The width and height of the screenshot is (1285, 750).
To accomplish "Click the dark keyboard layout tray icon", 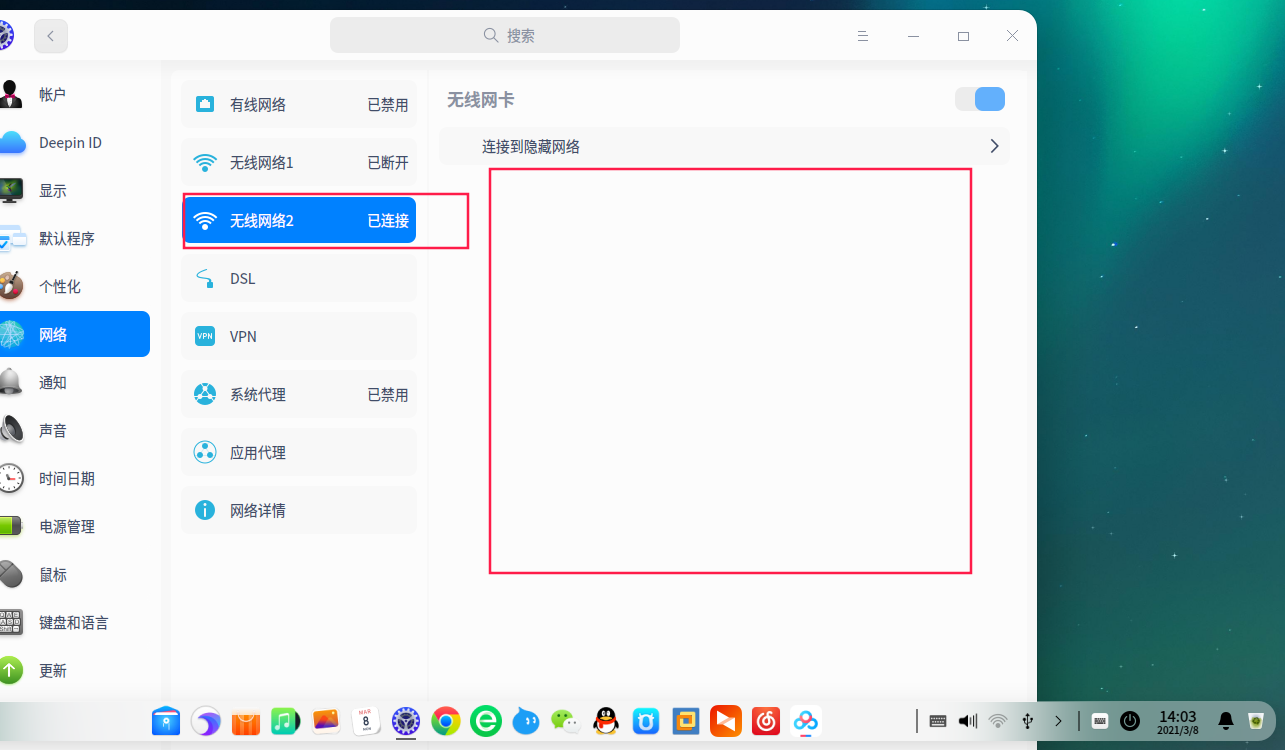I will (x=938, y=720).
